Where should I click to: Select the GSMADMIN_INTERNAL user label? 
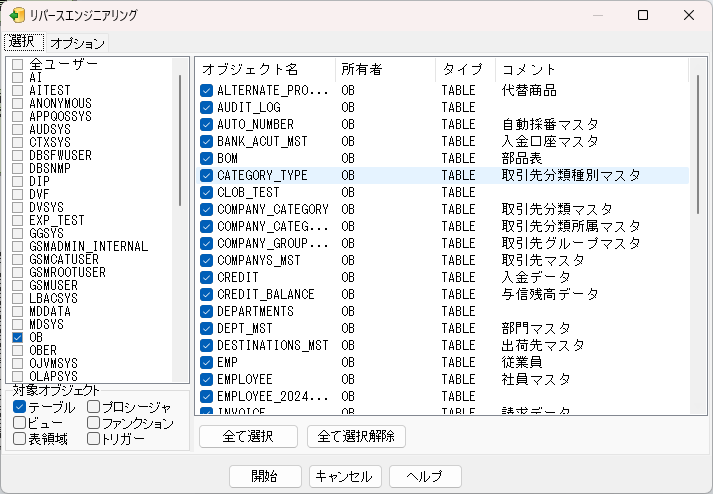tap(89, 246)
